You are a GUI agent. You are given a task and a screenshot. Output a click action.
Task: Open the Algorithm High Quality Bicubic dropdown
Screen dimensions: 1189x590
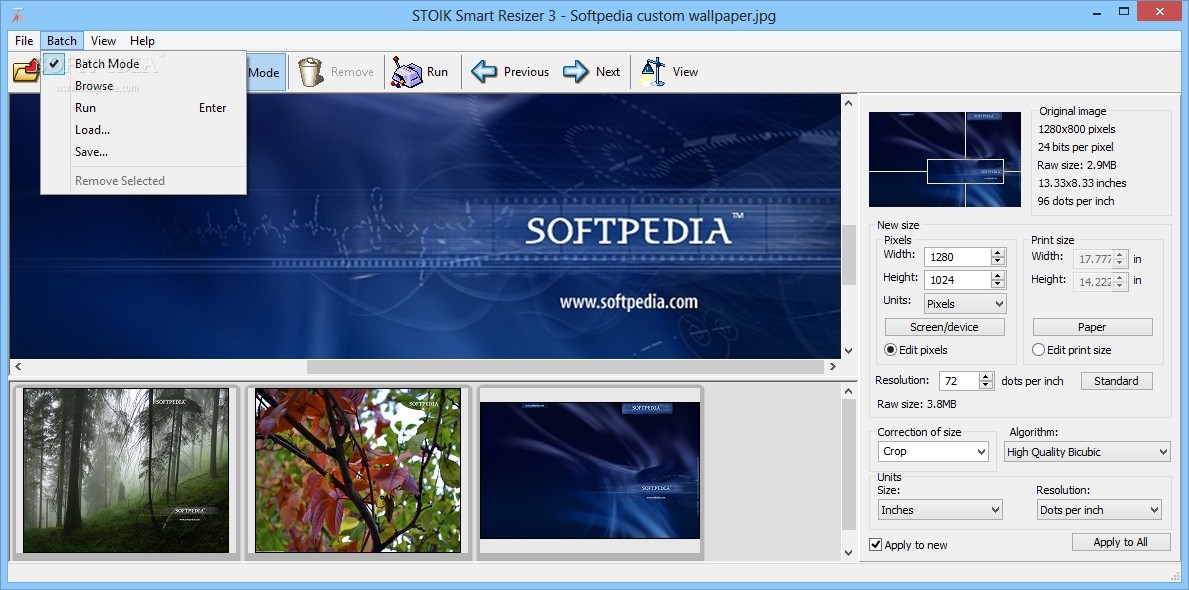tap(1087, 452)
